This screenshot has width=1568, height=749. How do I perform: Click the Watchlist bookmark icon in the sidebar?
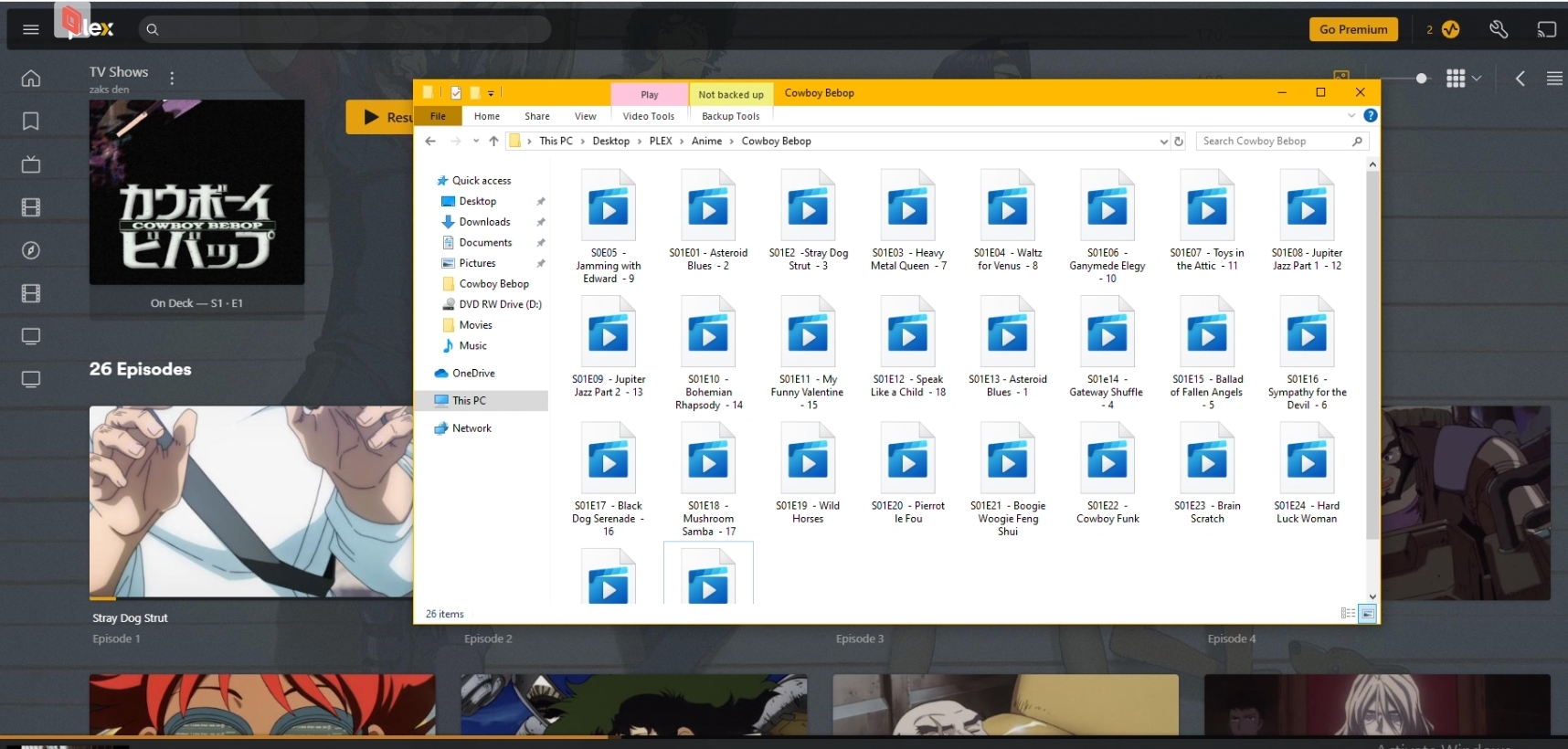31,121
